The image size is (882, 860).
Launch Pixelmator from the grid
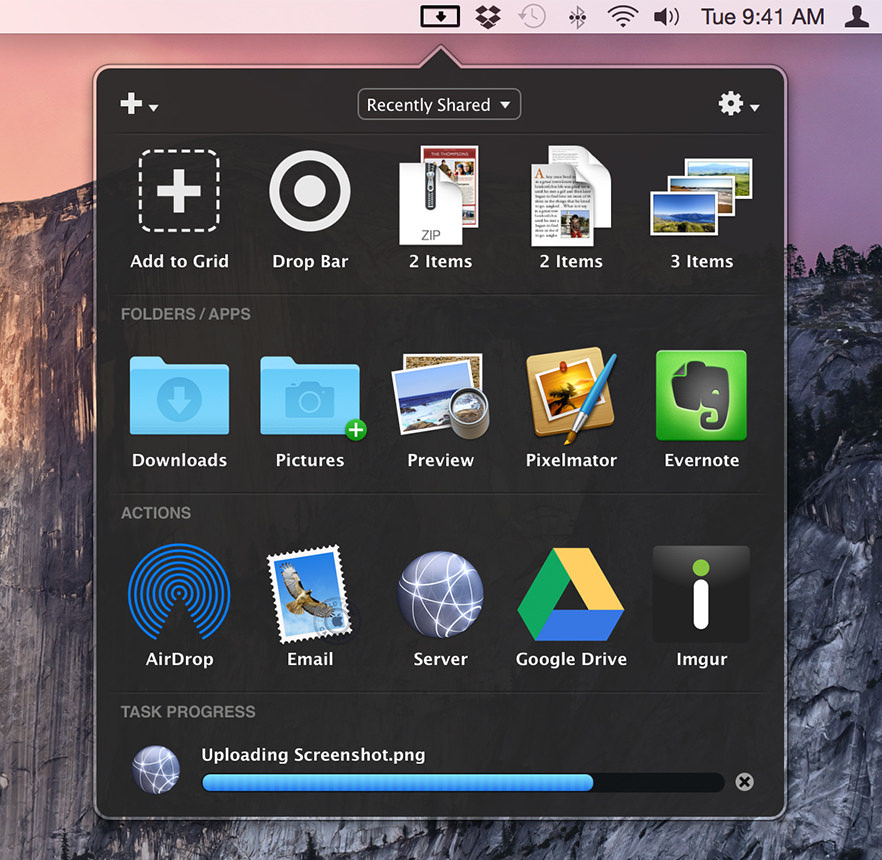(x=570, y=395)
